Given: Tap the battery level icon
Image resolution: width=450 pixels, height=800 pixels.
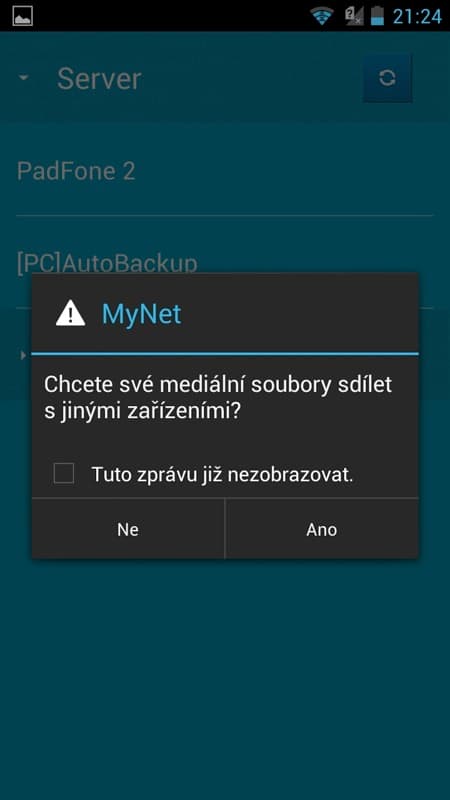Looking at the screenshot, I should click(377, 16).
